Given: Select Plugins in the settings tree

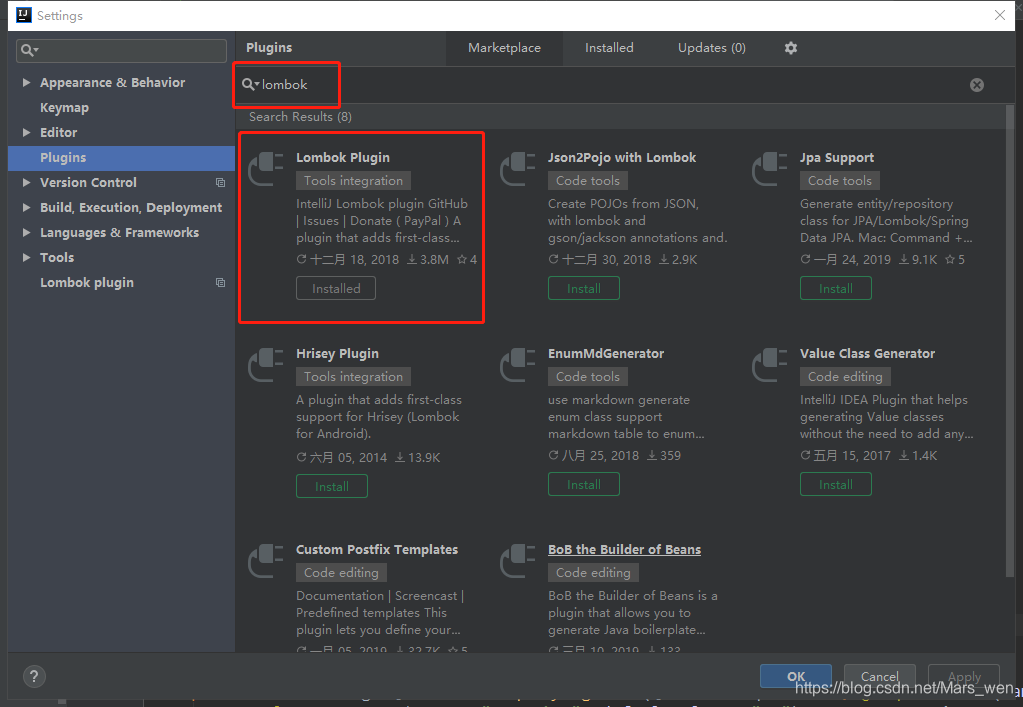Looking at the screenshot, I should (x=121, y=158).
